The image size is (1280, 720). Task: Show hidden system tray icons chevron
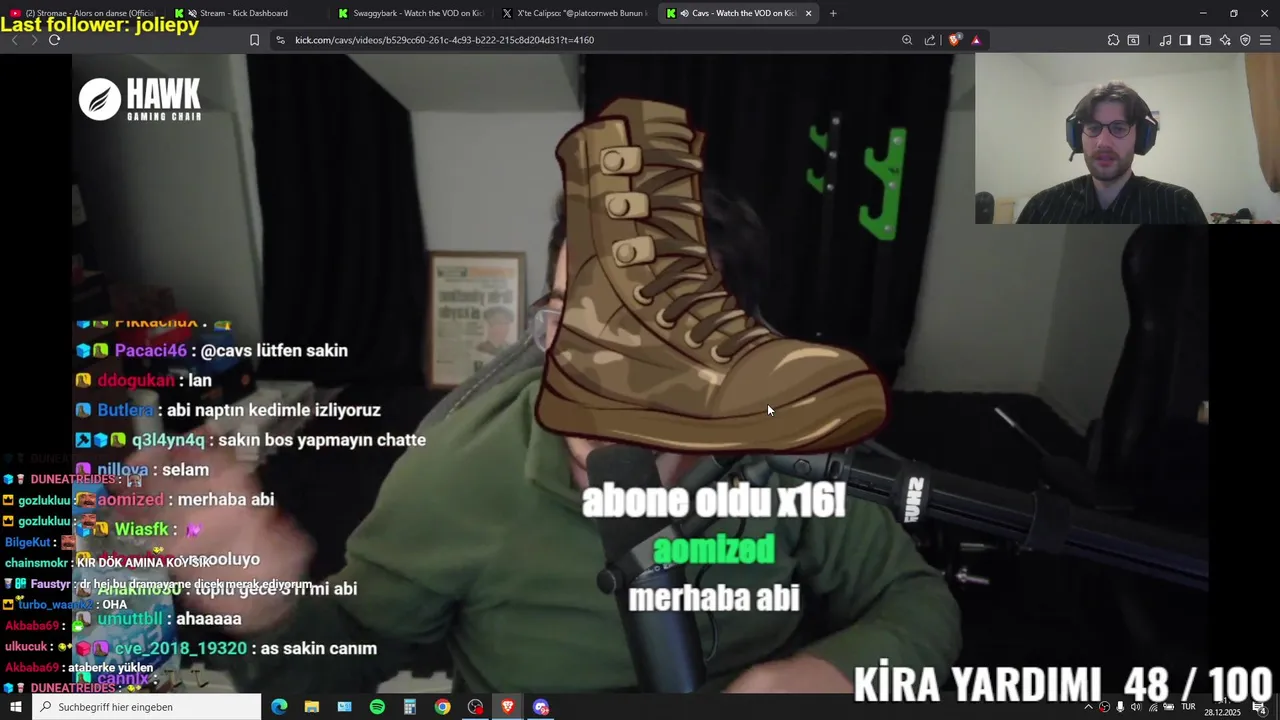[1088, 707]
